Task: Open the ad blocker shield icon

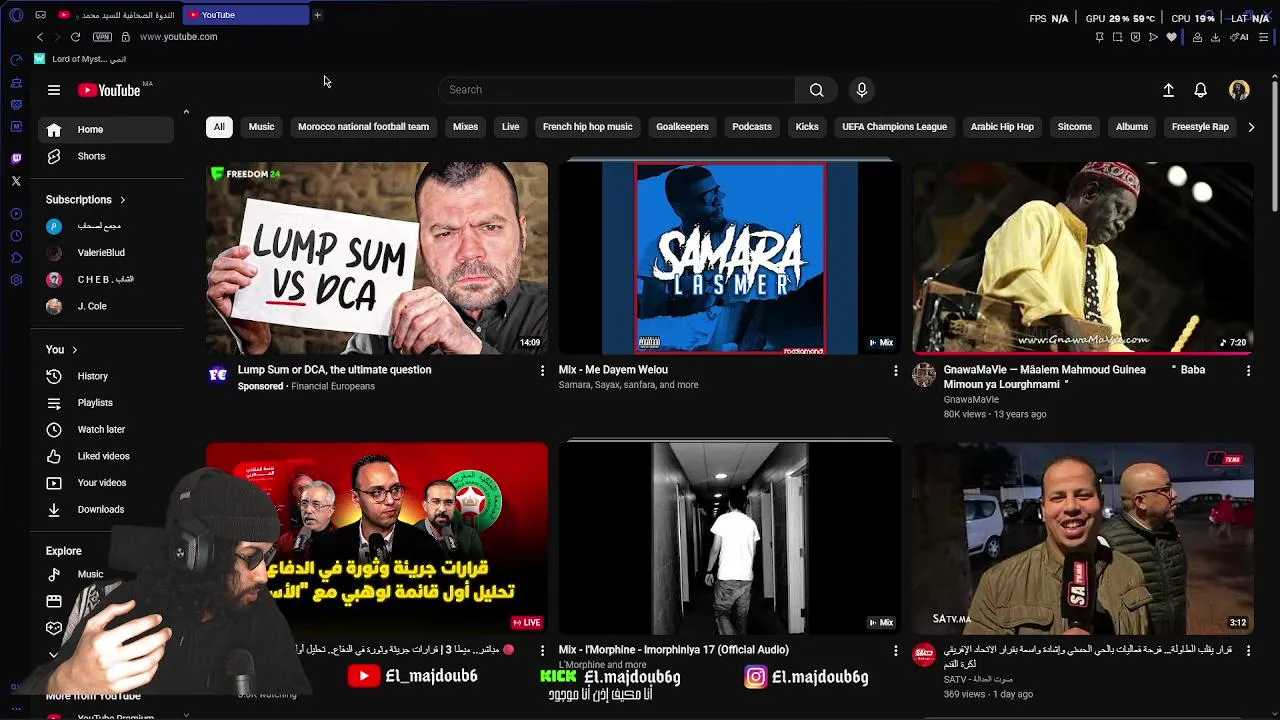Action: [x=1135, y=37]
